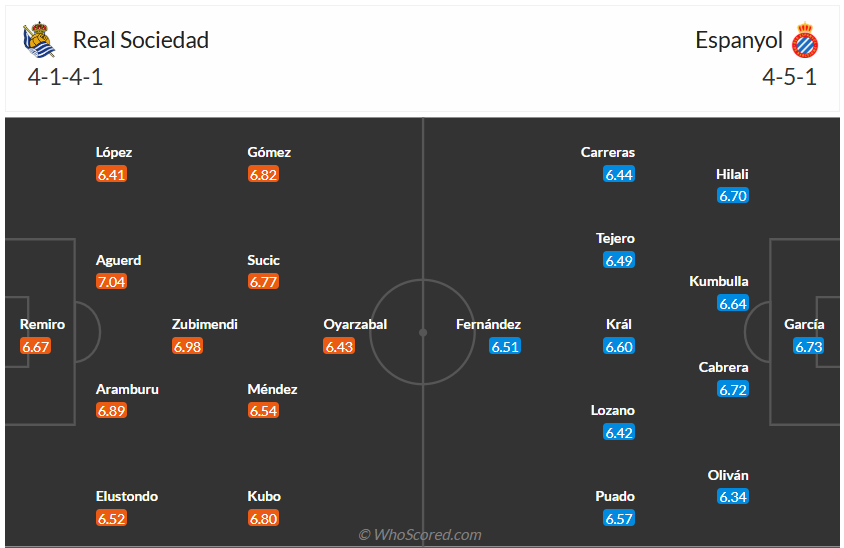844x548 pixels.
Task: Click the player name Elustondo
Action: point(127,496)
